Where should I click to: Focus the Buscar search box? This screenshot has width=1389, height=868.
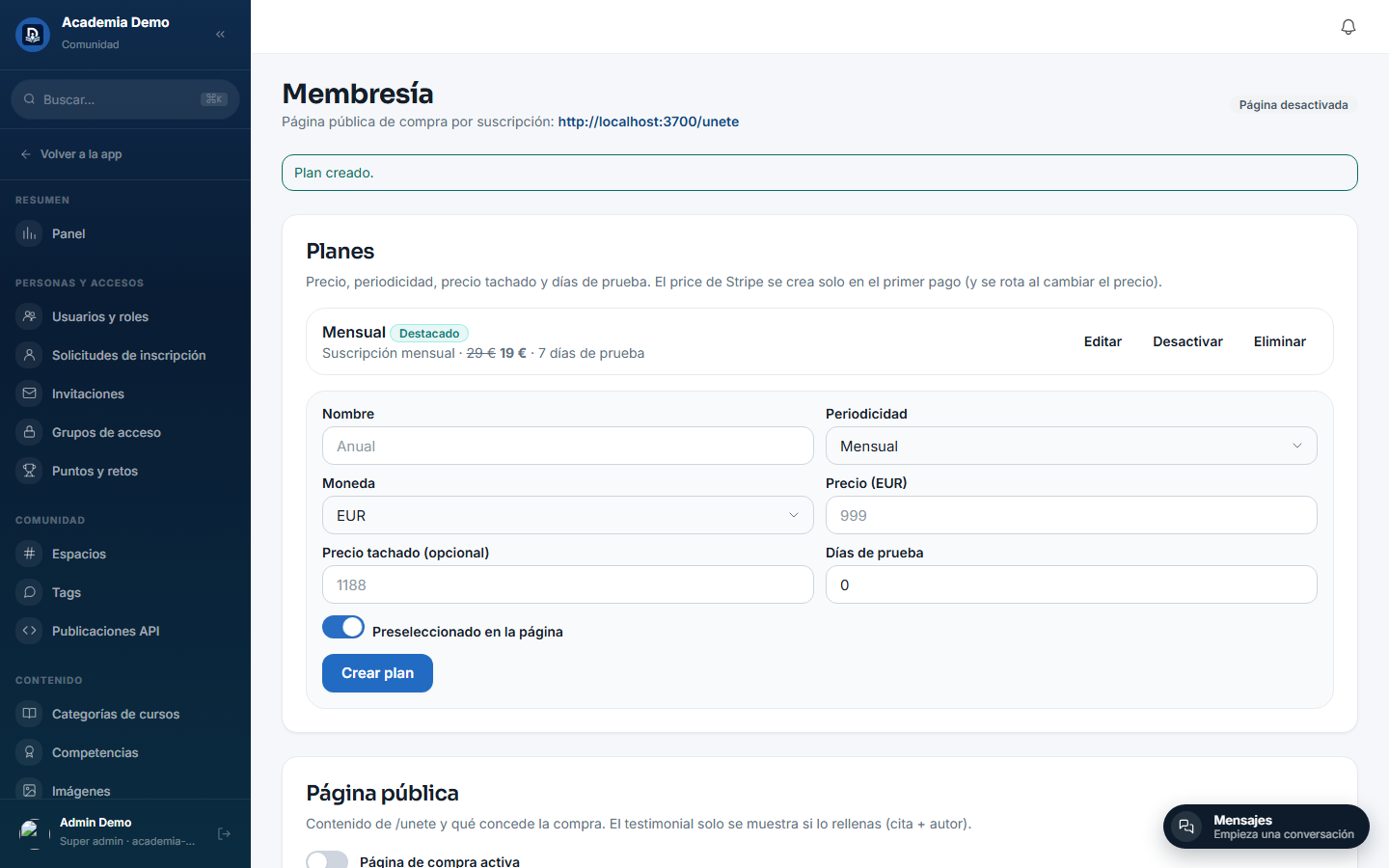pos(125,99)
